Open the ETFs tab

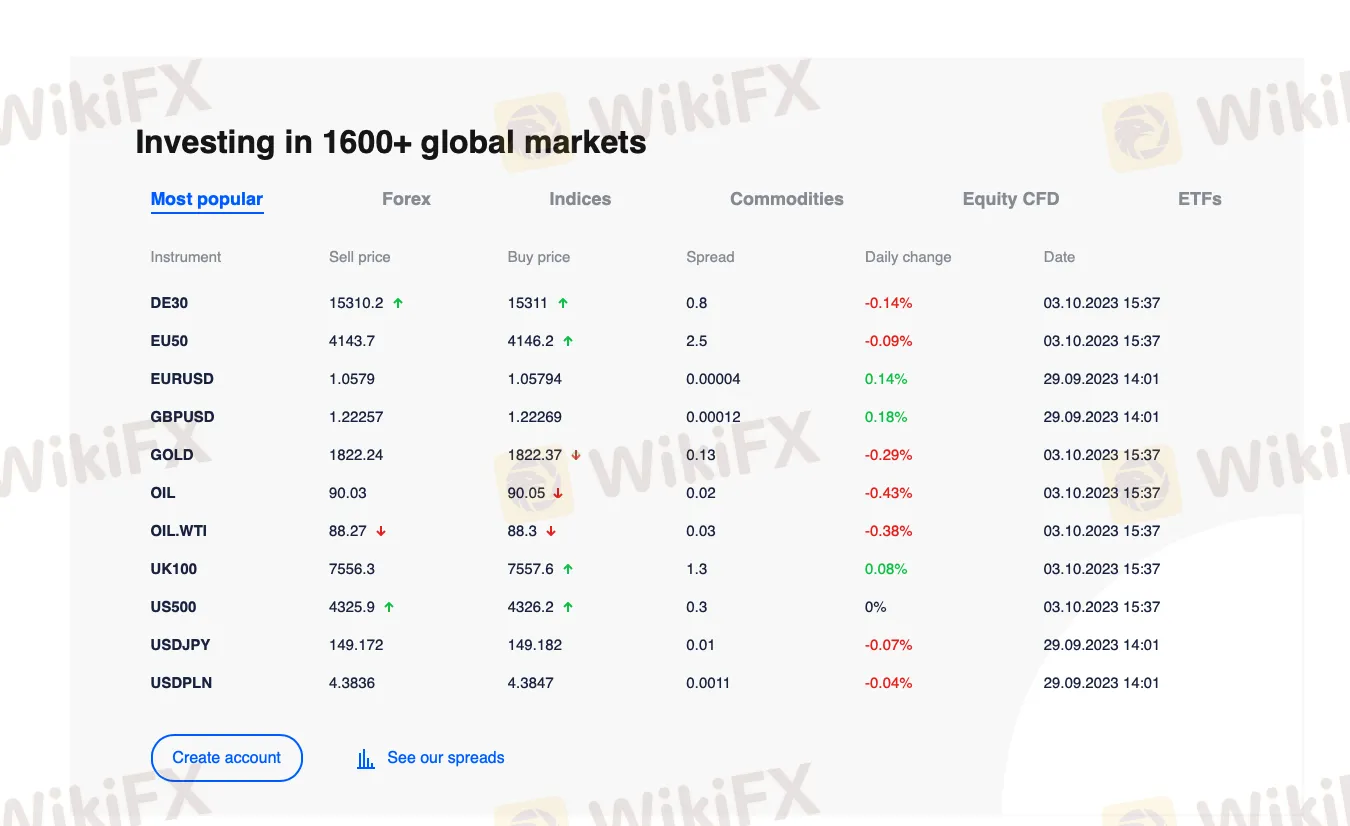(x=1199, y=199)
